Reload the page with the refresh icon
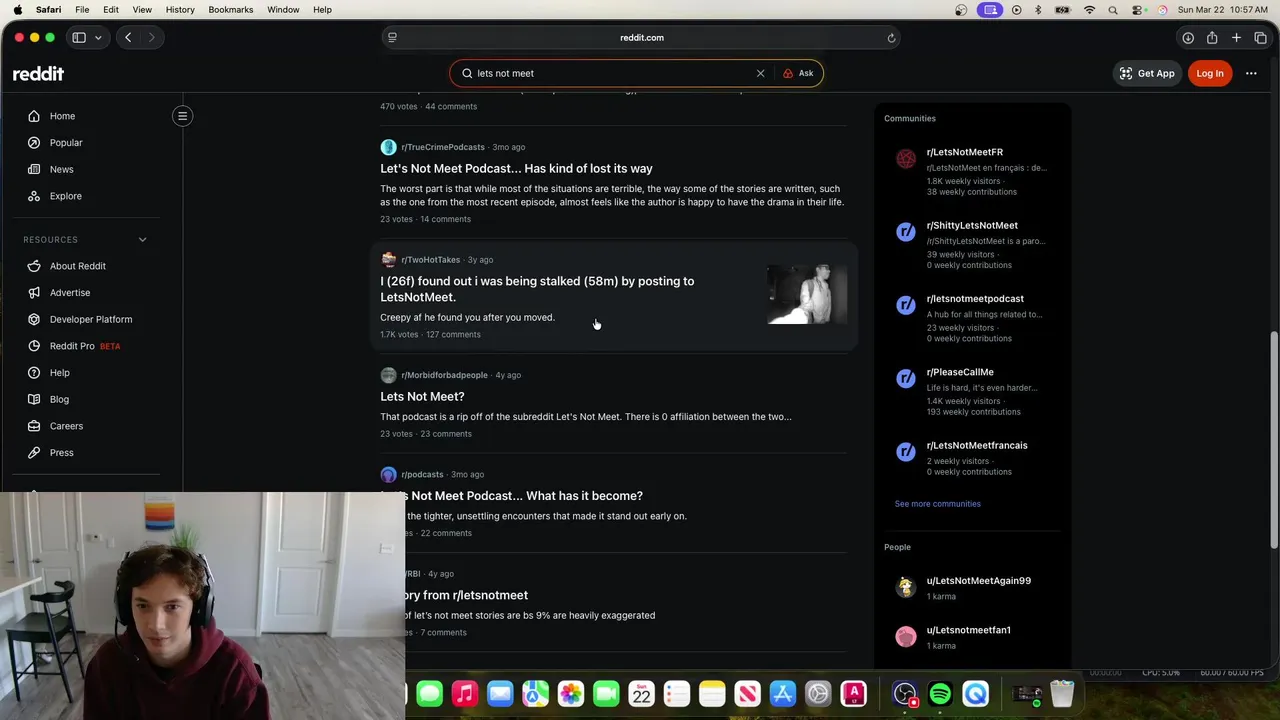Screen dimensions: 1280x720 coord(891,37)
